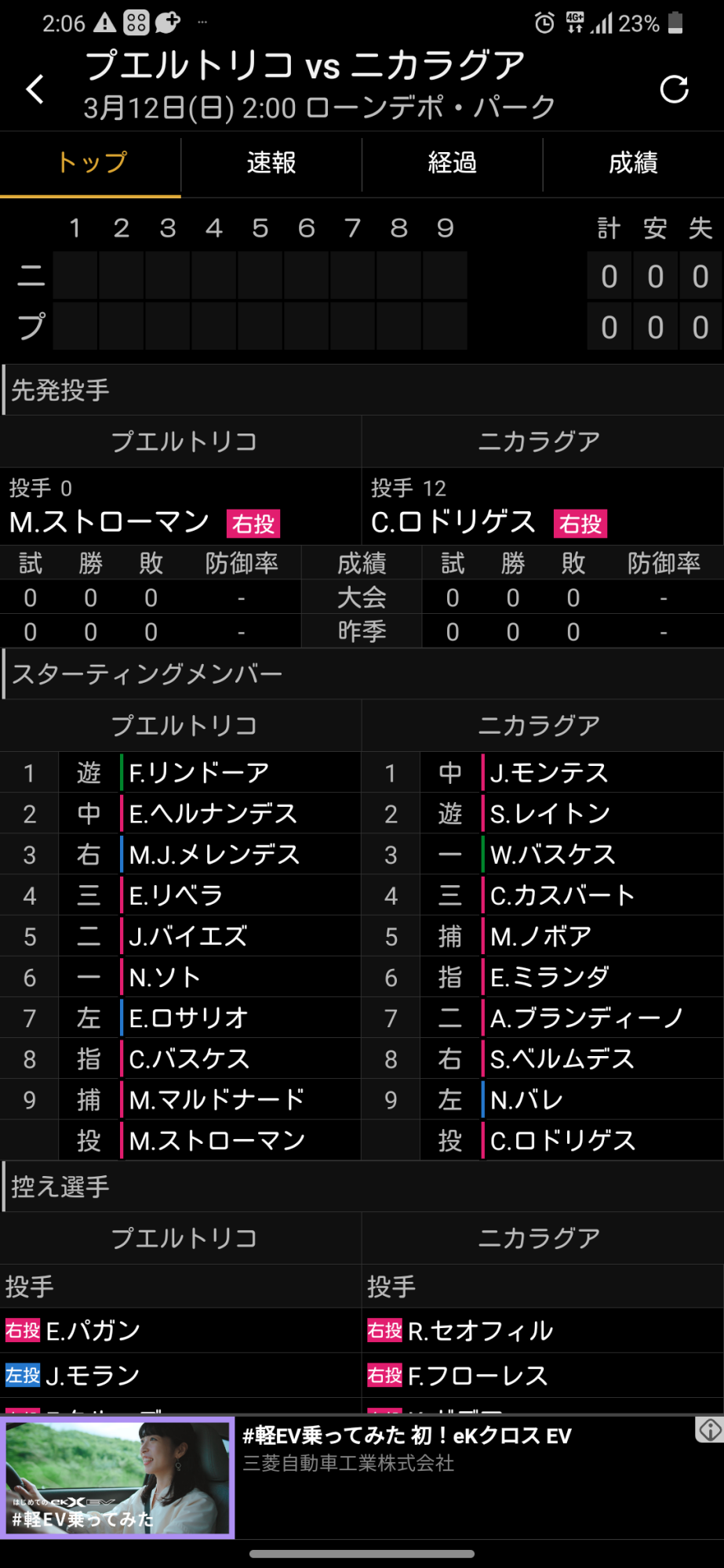Tap the warning triangle notification icon
The width and height of the screenshot is (724, 1568).
click(104, 24)
